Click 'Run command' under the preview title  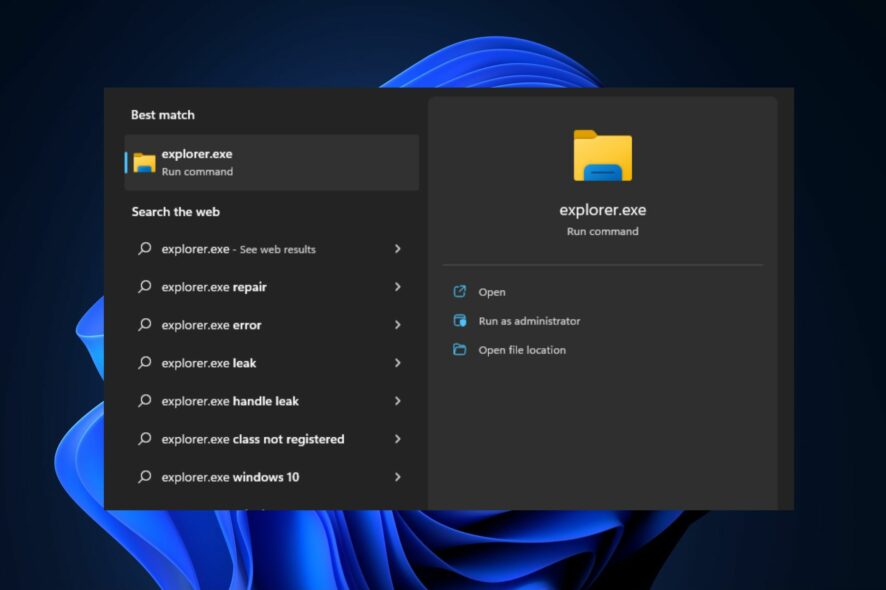tap(602, 231)
